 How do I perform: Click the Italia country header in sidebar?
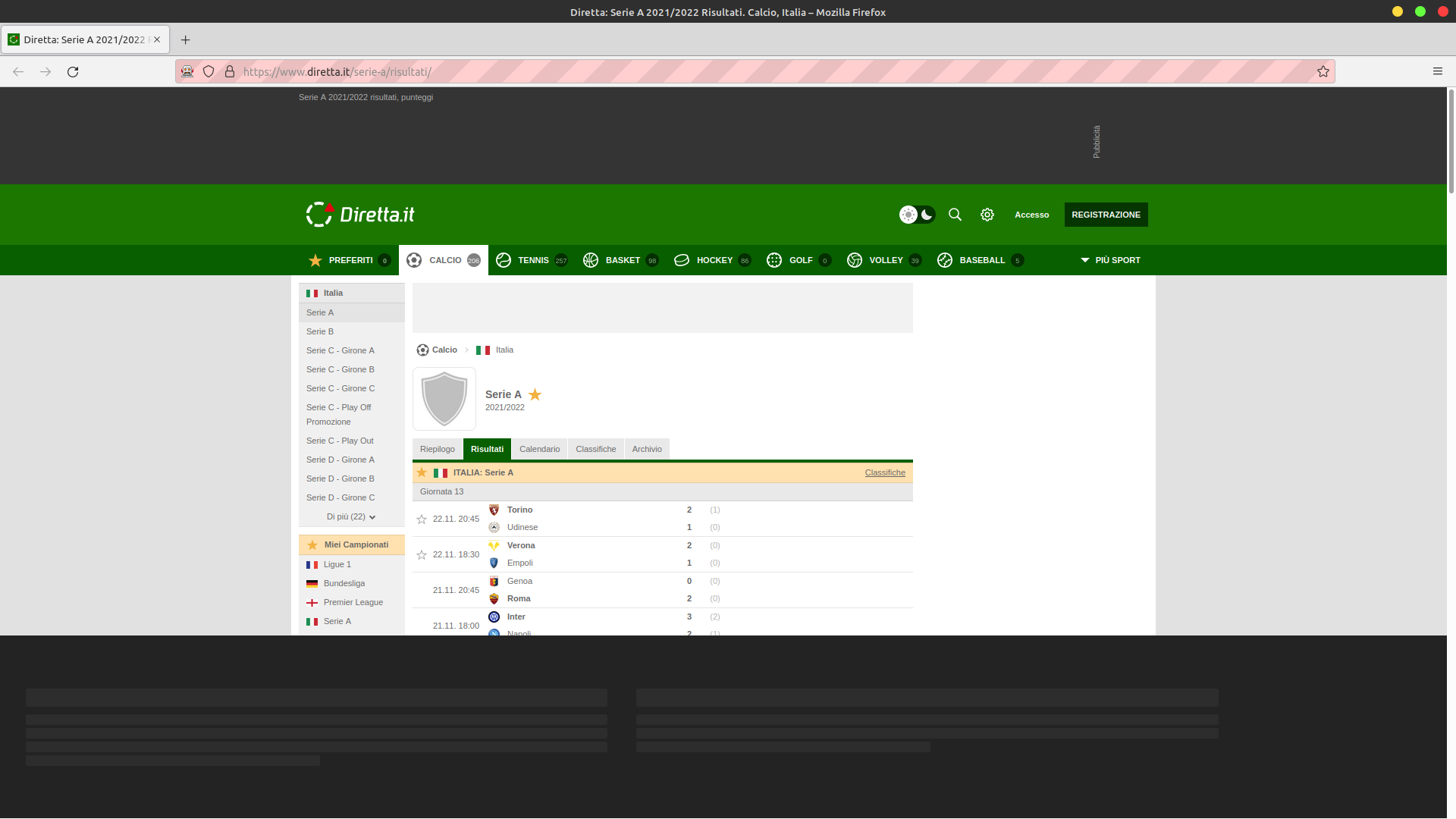click(x=352, y=293)
